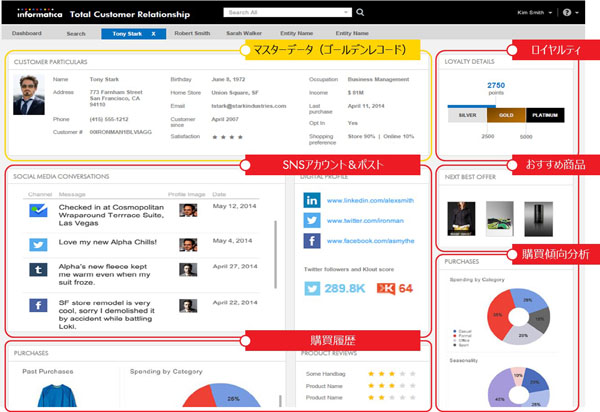This screenshot has width=600, height=412.
Task: Click the Tumblr icon beside fleece message
Action: (38, 270)
